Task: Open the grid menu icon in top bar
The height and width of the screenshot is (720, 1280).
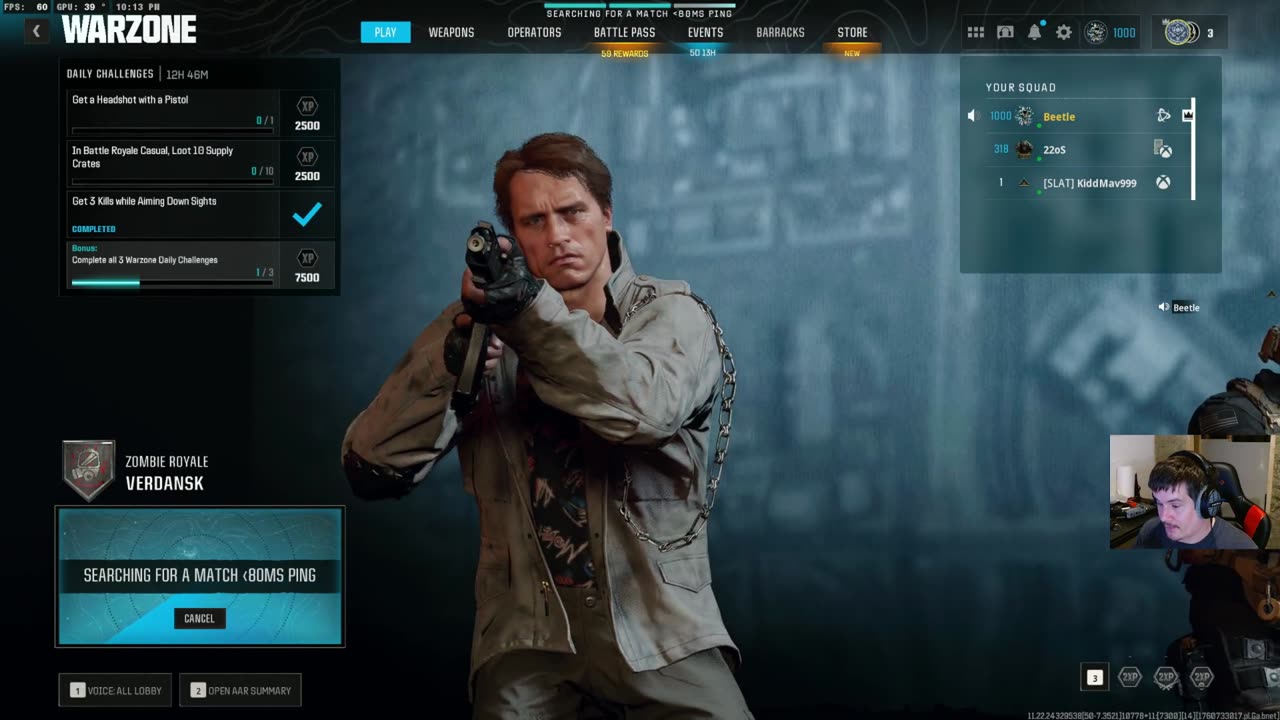Action: (975, 33)
